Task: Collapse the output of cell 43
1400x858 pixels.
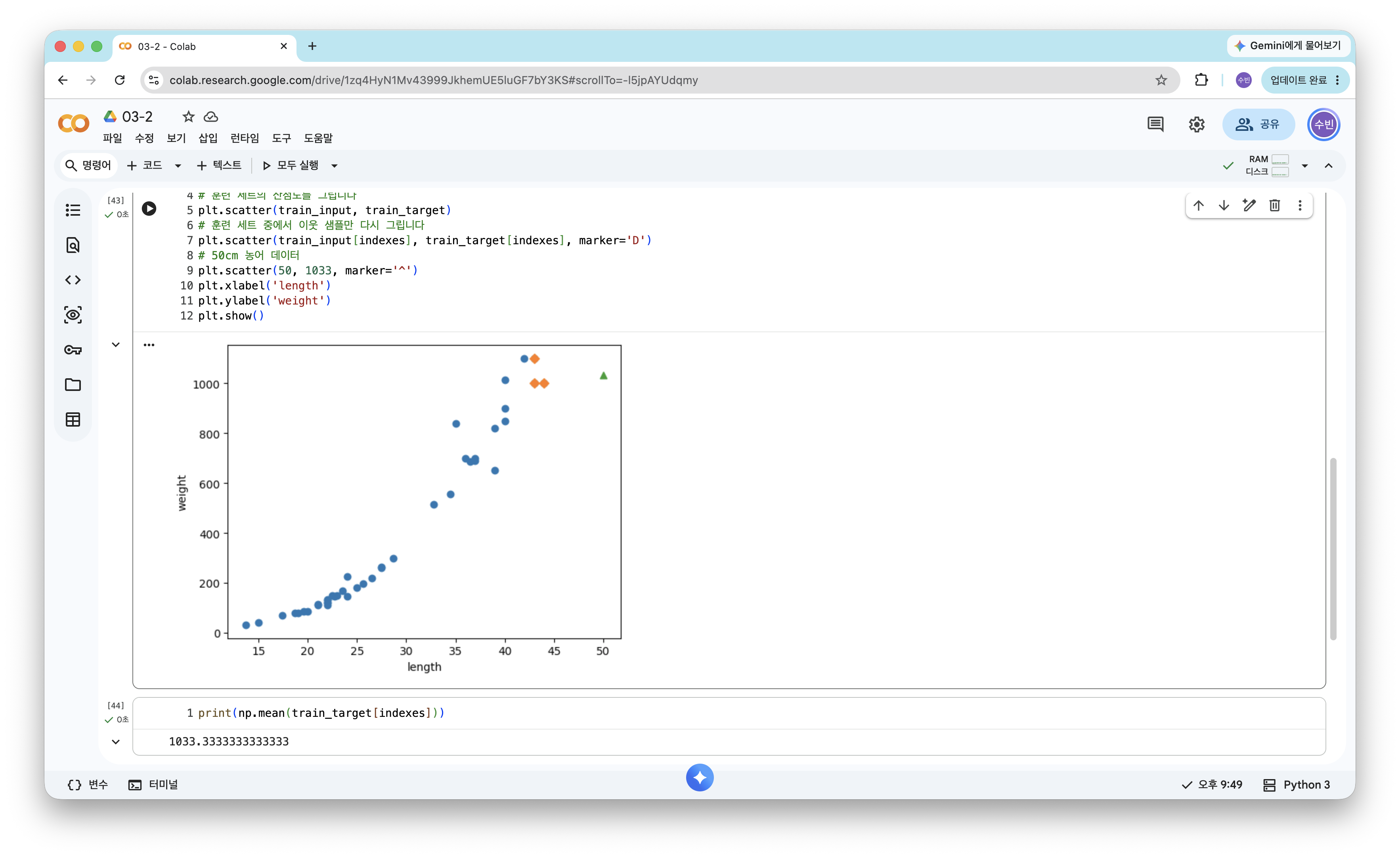Action: [116, 345]
